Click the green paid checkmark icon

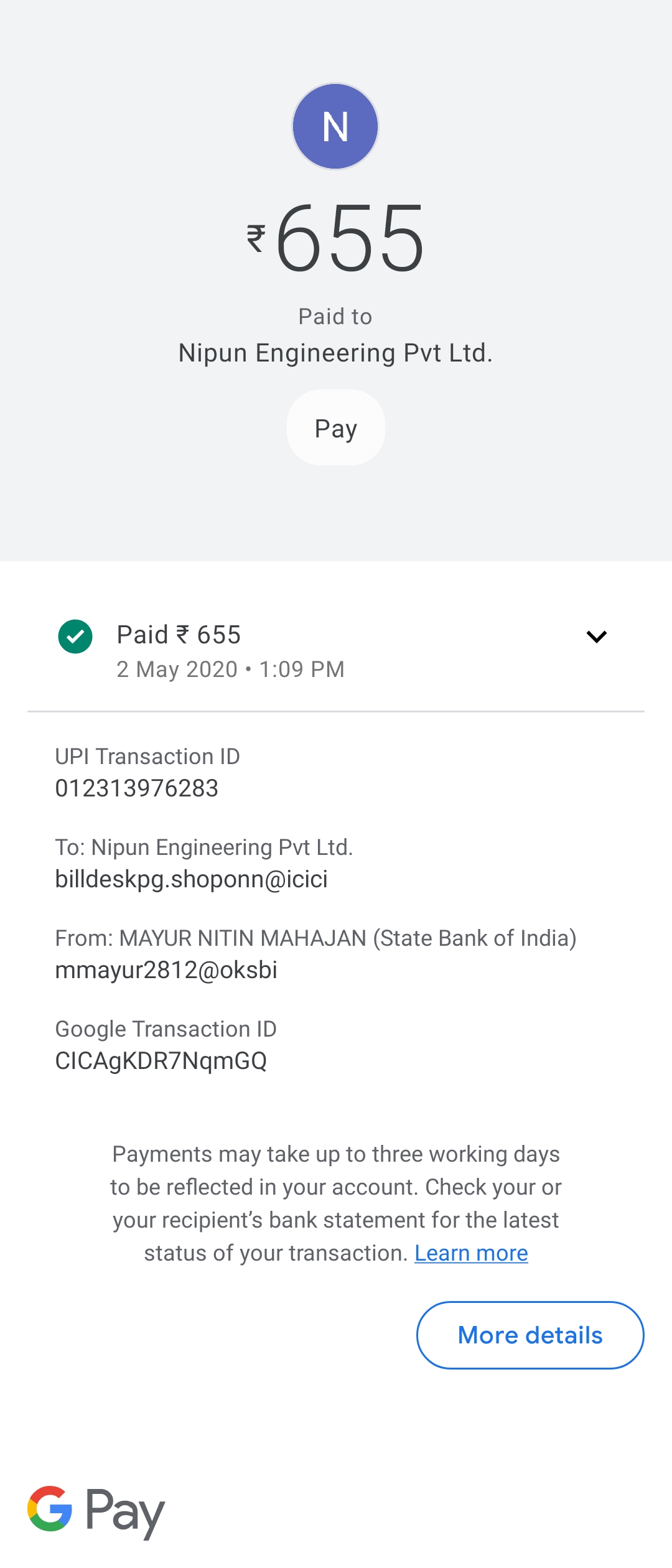[x=75, y=637]
